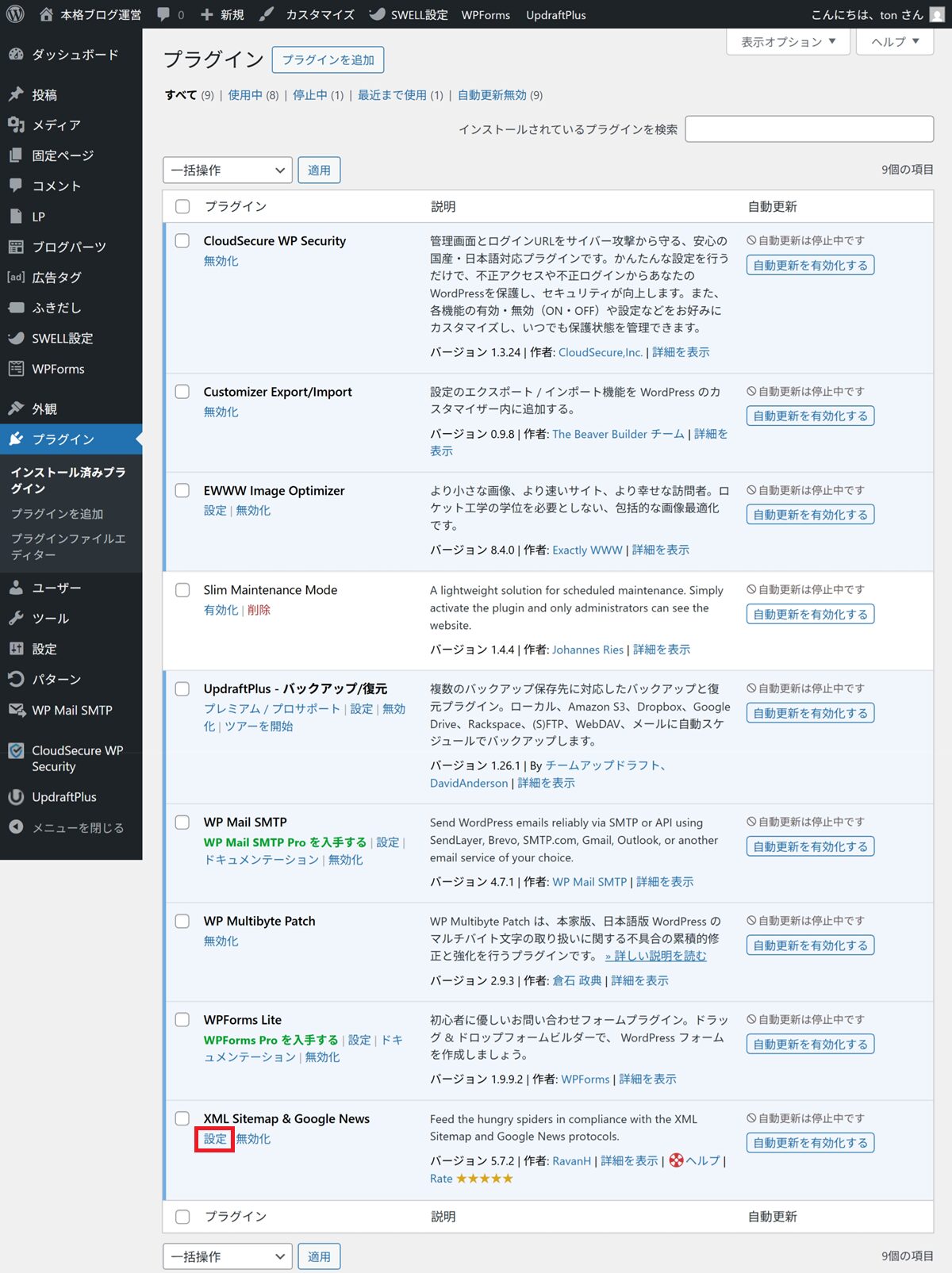
Task: Check the select-all checkbox in table header
Action: click(x=182, y=206)
